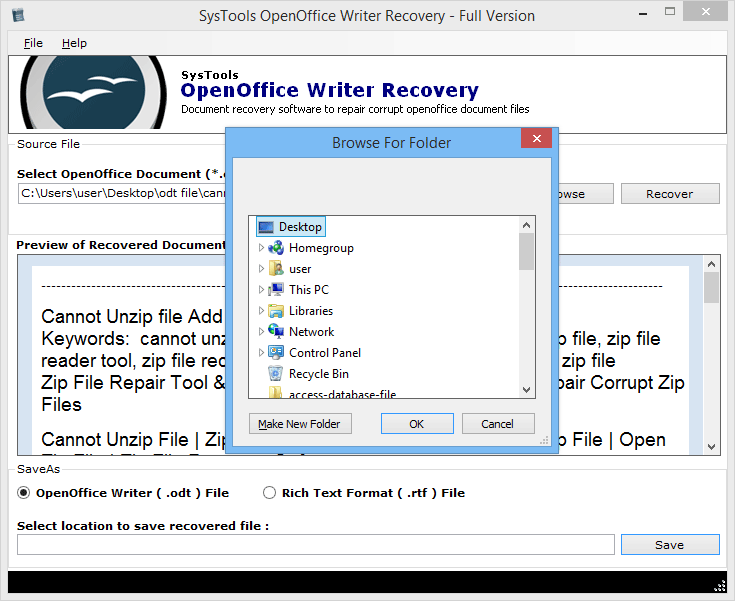The height and width of the screenshot is (601, 735).
Task: Click the Recover button
Action: pos(670,194)
